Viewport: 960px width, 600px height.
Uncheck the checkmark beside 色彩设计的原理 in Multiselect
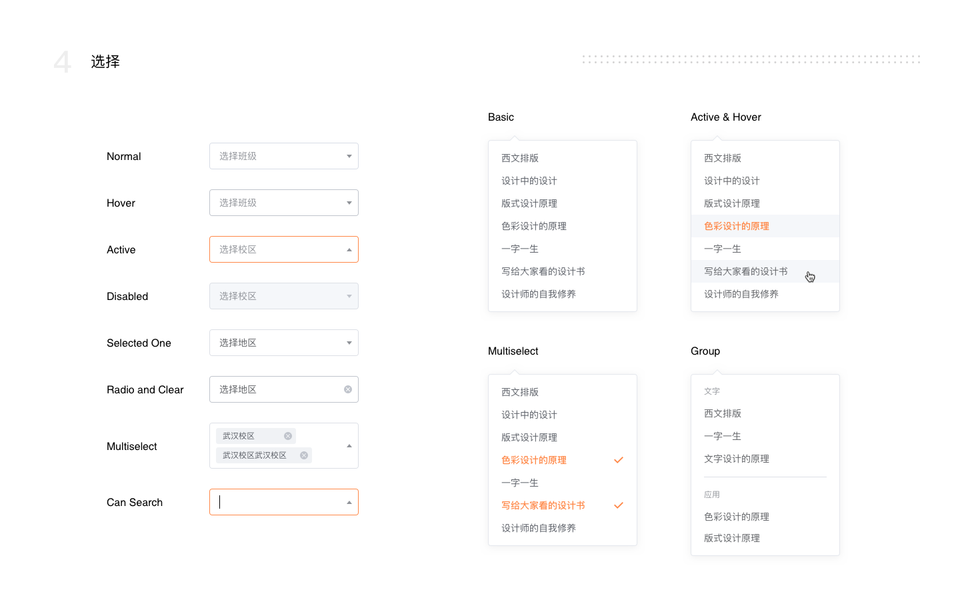click(x=618, y=460)
